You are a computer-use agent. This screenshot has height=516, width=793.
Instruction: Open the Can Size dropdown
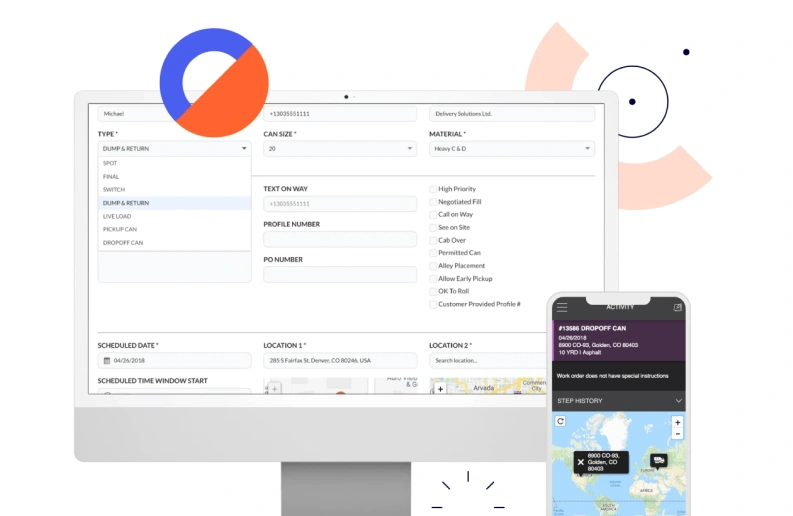pos(339,149)
